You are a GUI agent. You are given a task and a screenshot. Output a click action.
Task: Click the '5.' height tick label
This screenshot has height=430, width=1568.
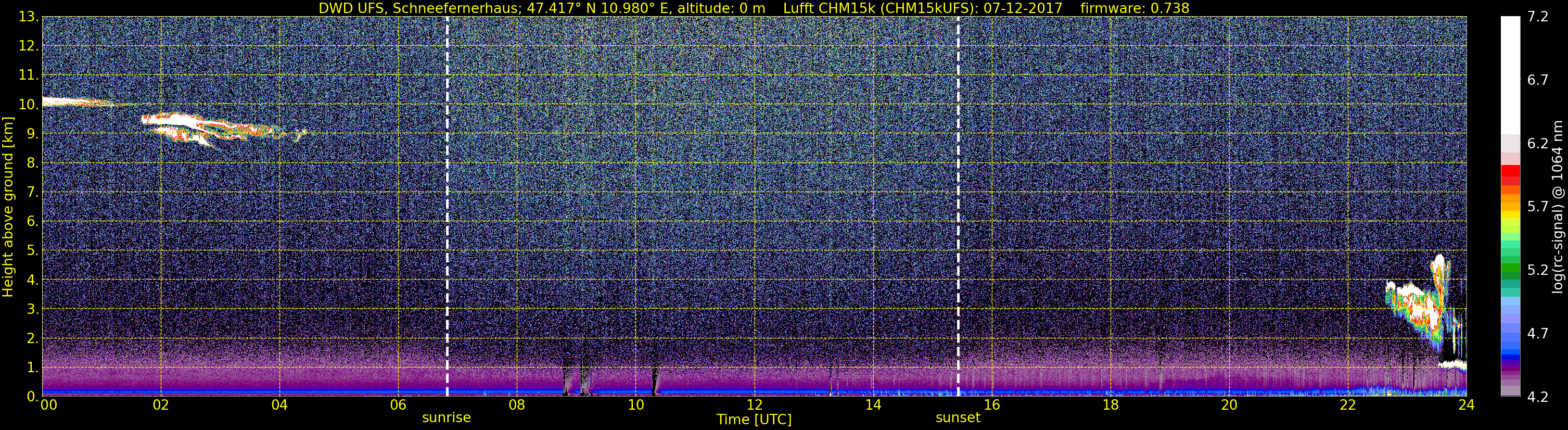[32, 251]
